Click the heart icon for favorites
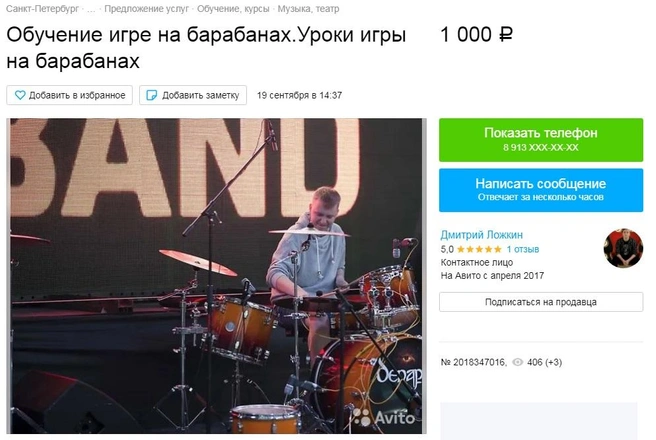The image size is (656, 440). (20, 95)
